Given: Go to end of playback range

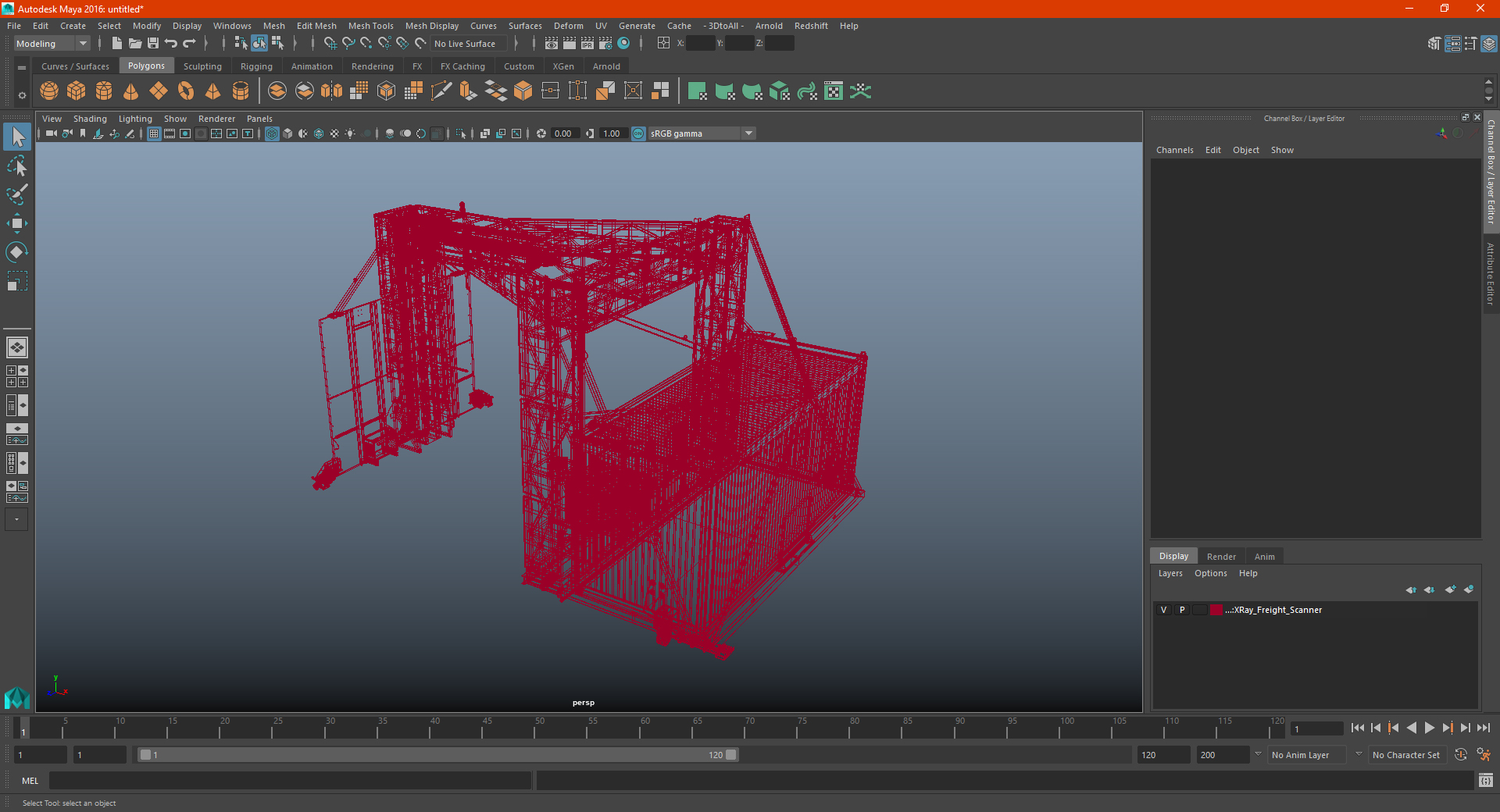Looking at the screenshot, I should coord(1483,728).
